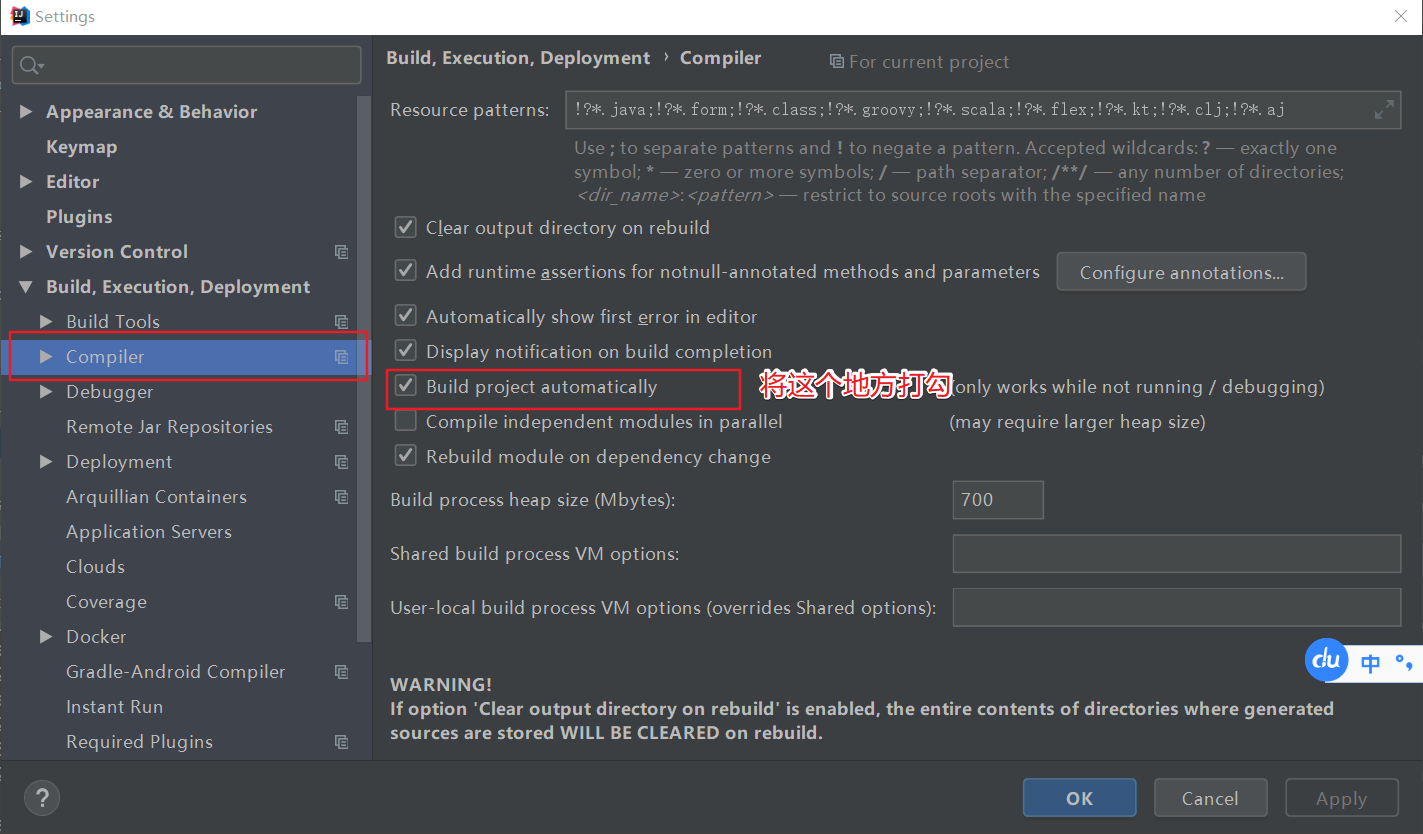The height and width of the screenshot is (834, 1423).
Task: Open Clouds settings page
Action: coord(96,567)
